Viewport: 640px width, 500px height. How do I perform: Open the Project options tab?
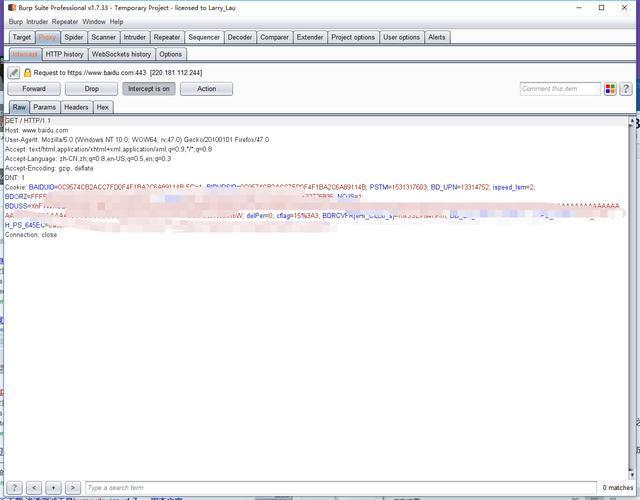click(353, 37)
